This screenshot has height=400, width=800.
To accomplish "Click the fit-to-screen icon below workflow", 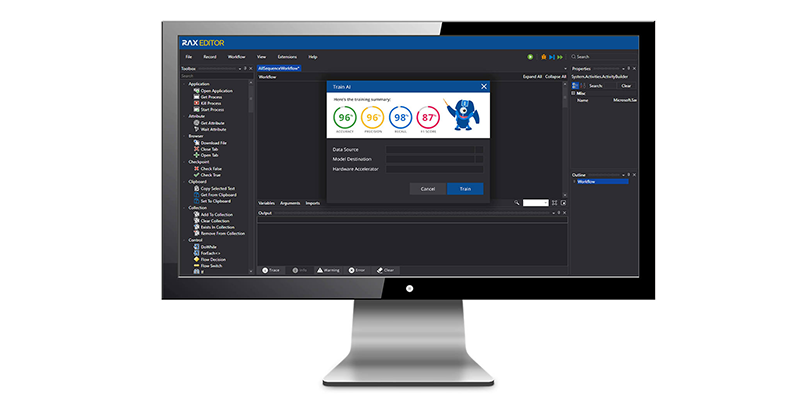I will point(555,203).
